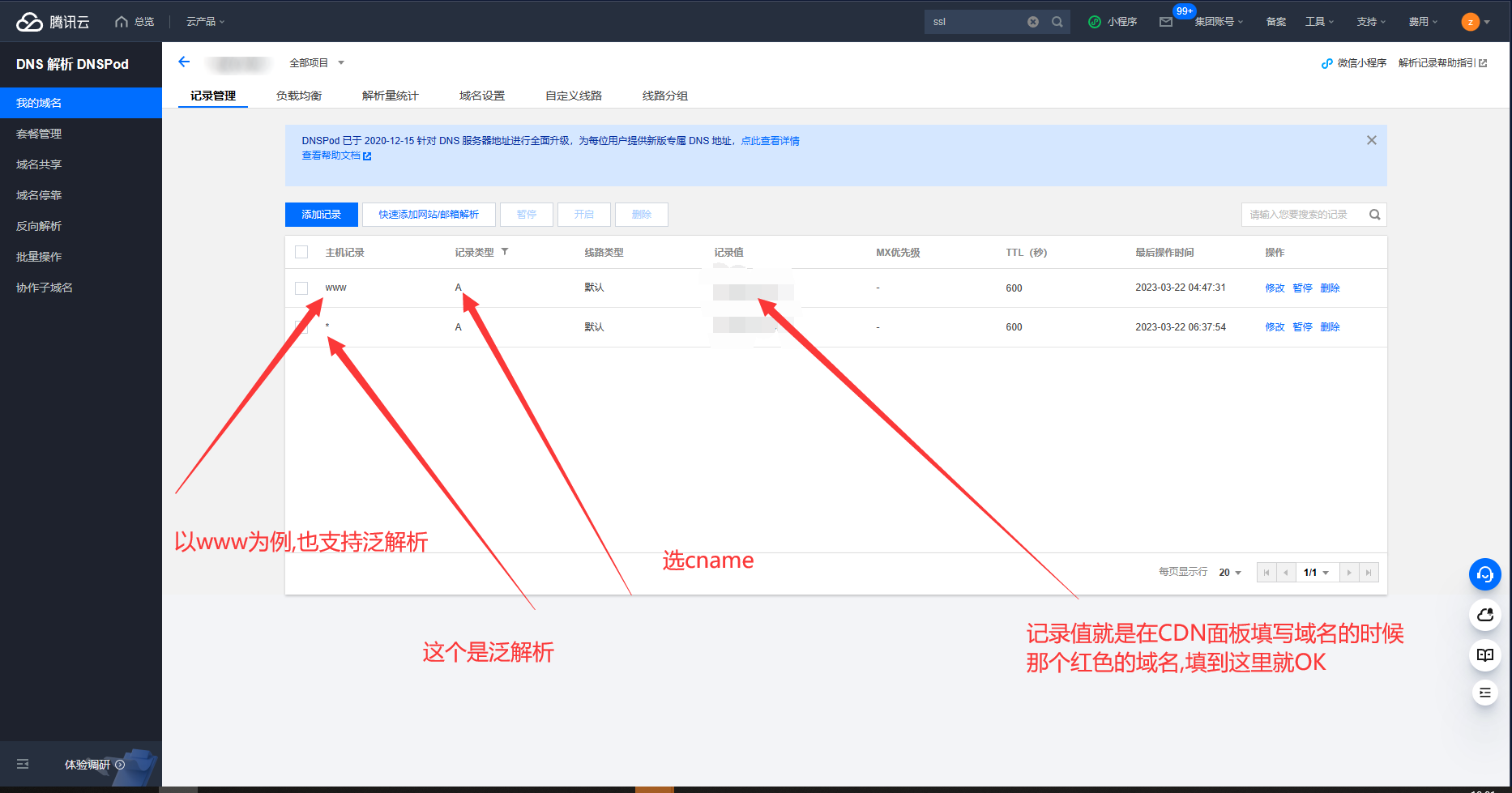Open 解析记录帮助指引 link

(x=1442, y=63)
